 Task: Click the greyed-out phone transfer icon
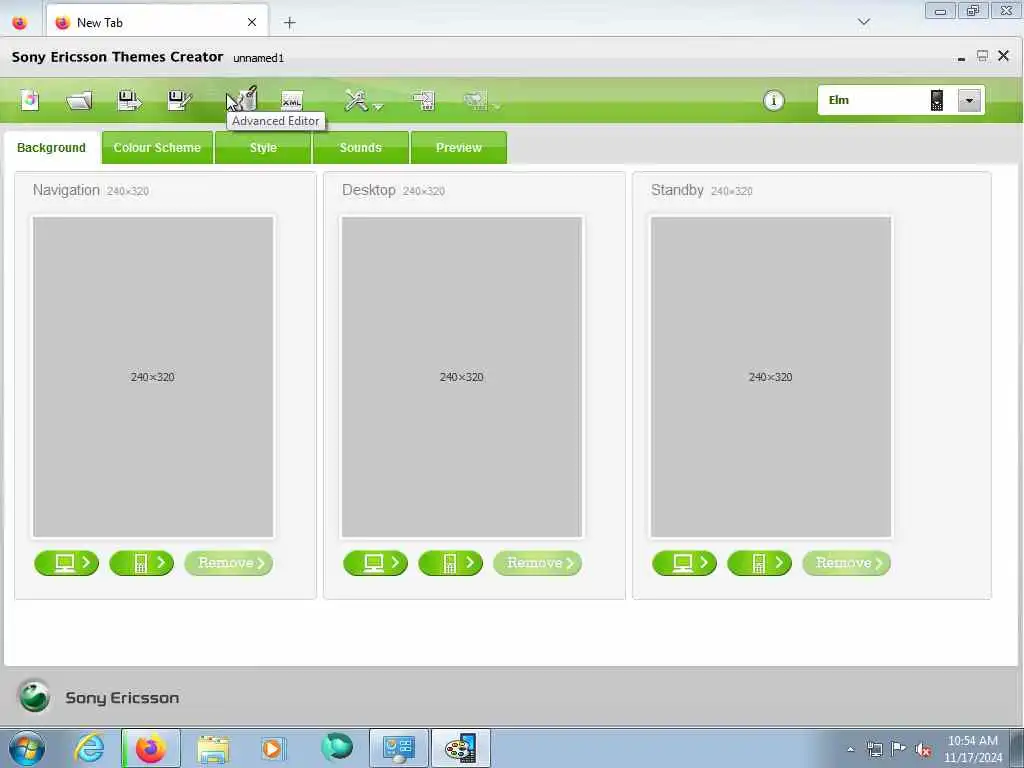pyautogui.click(x=475, y=100)
